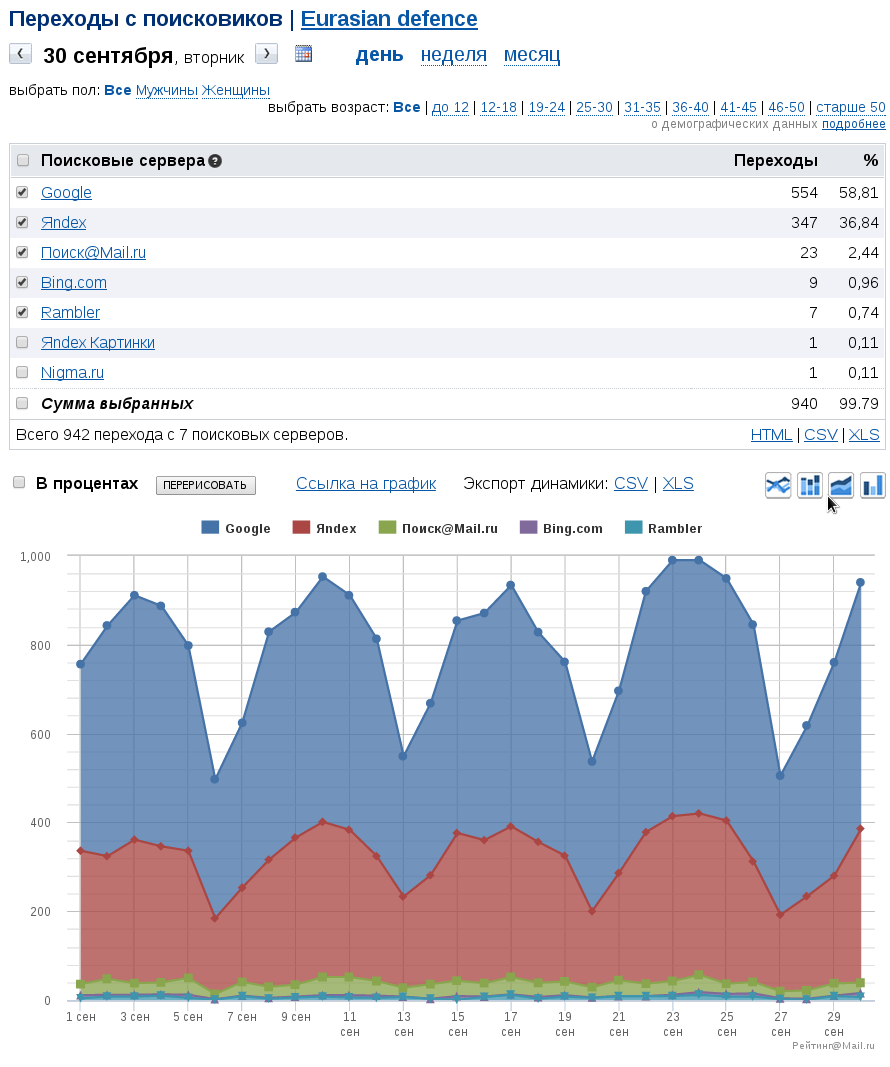Screen dimensions: 890x1067
Task: Switch to the неделя period tab
Action: click(x=454, y=54)
